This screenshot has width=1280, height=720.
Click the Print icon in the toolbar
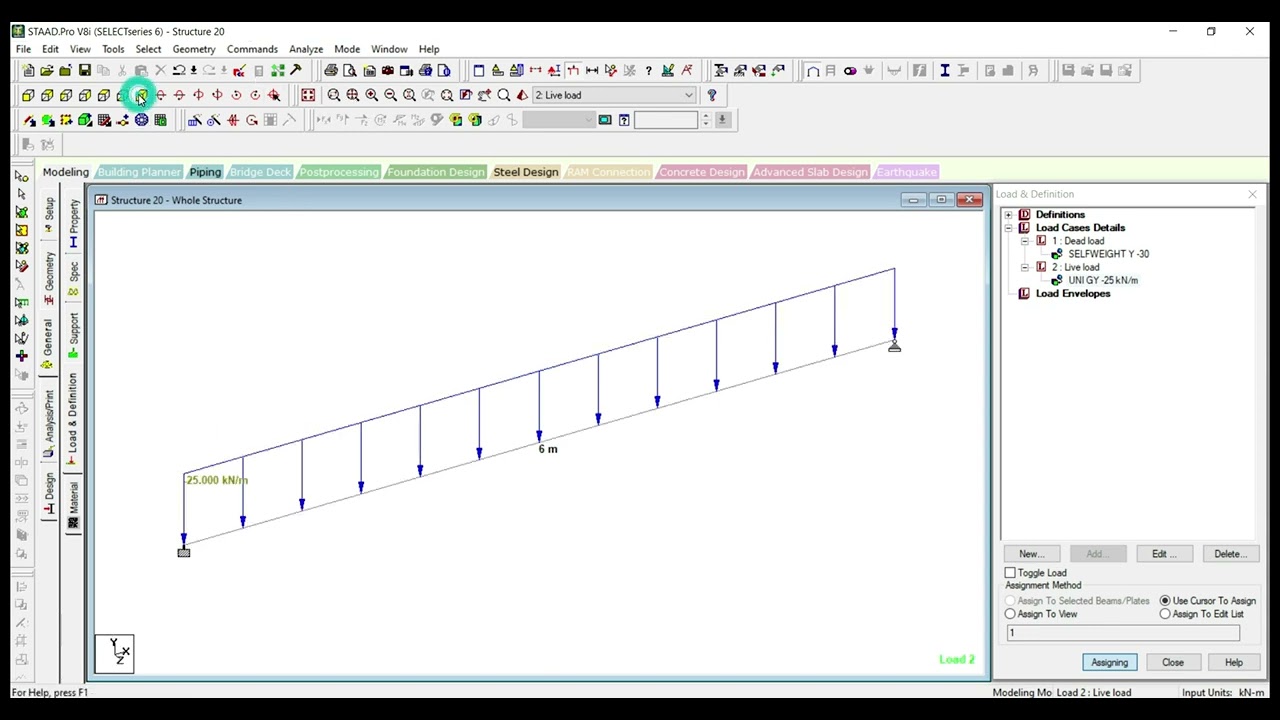(331, 70)
